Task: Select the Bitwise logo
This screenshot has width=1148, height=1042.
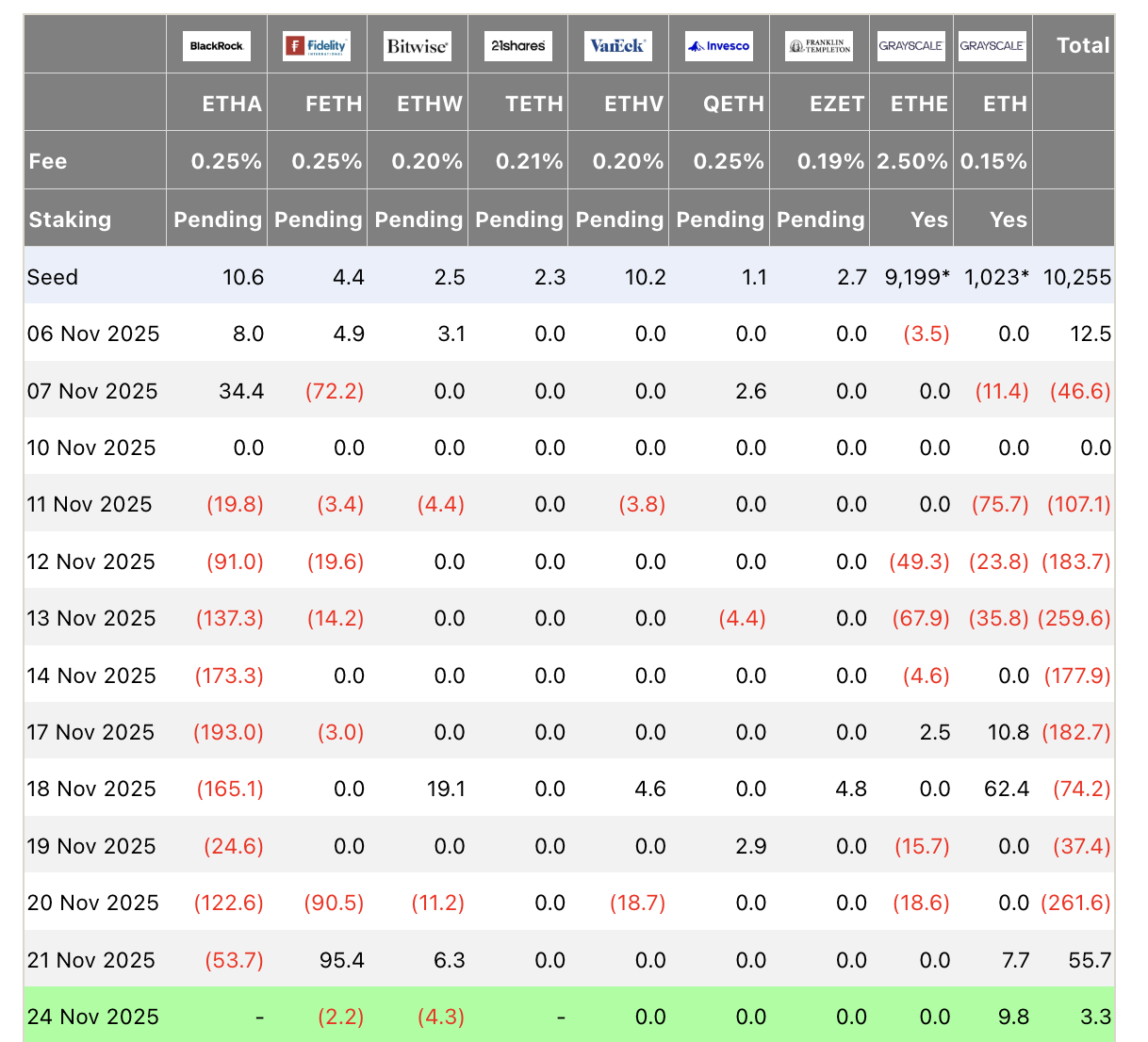Action: pos(418,45)
